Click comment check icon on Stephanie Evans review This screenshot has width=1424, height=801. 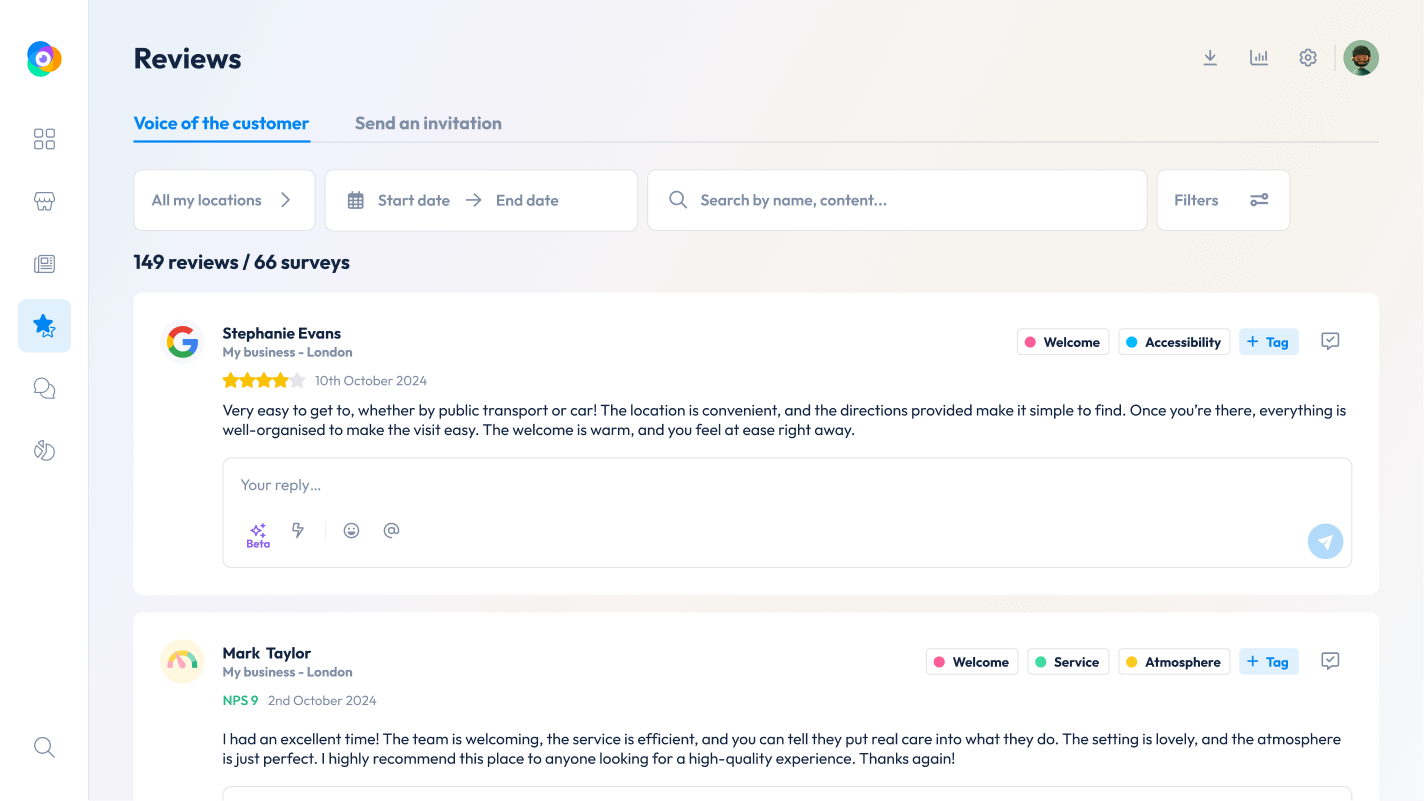(x=1330, y=341)
